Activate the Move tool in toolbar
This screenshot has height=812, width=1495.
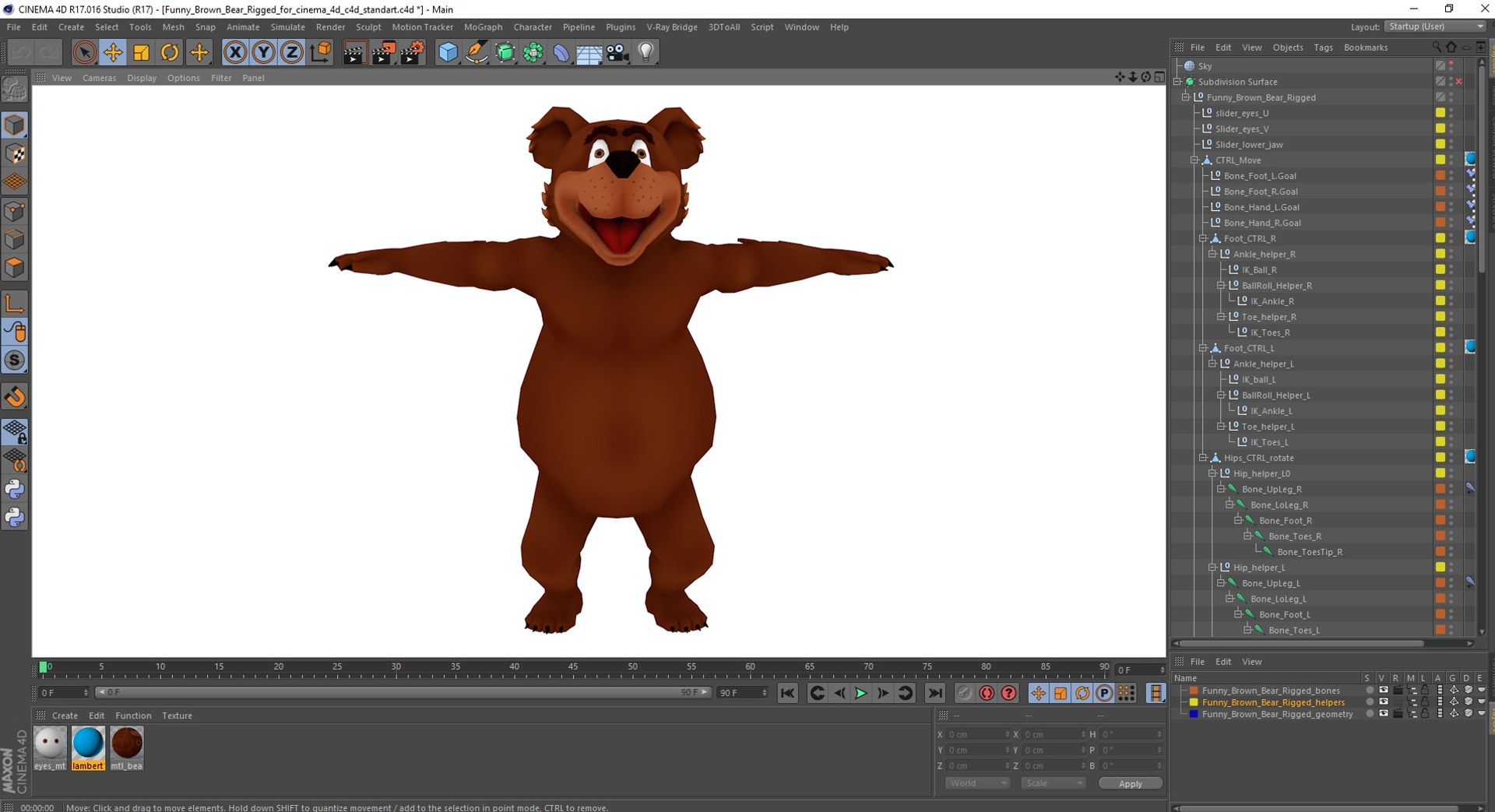click(113, 53)
